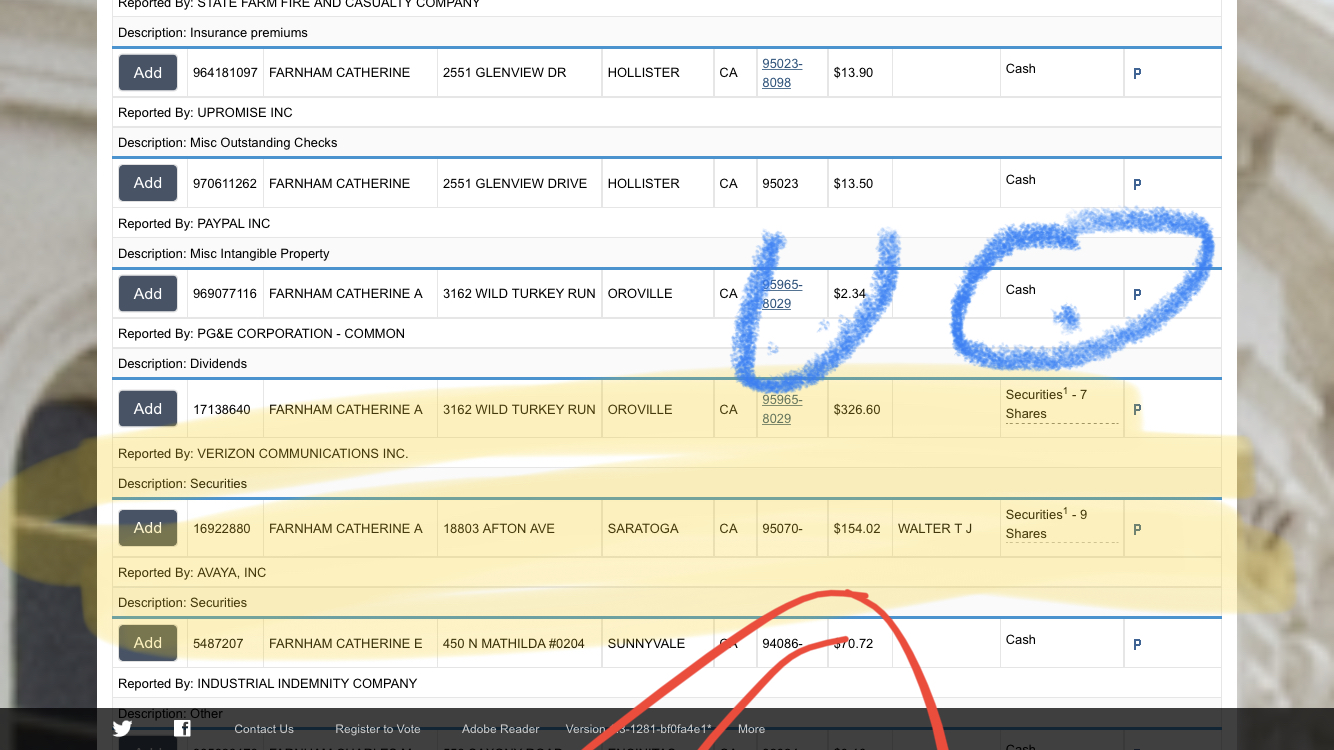1334x750 pixels.
Task: Select the property ID '964181097'
Action: click(225, 73)
